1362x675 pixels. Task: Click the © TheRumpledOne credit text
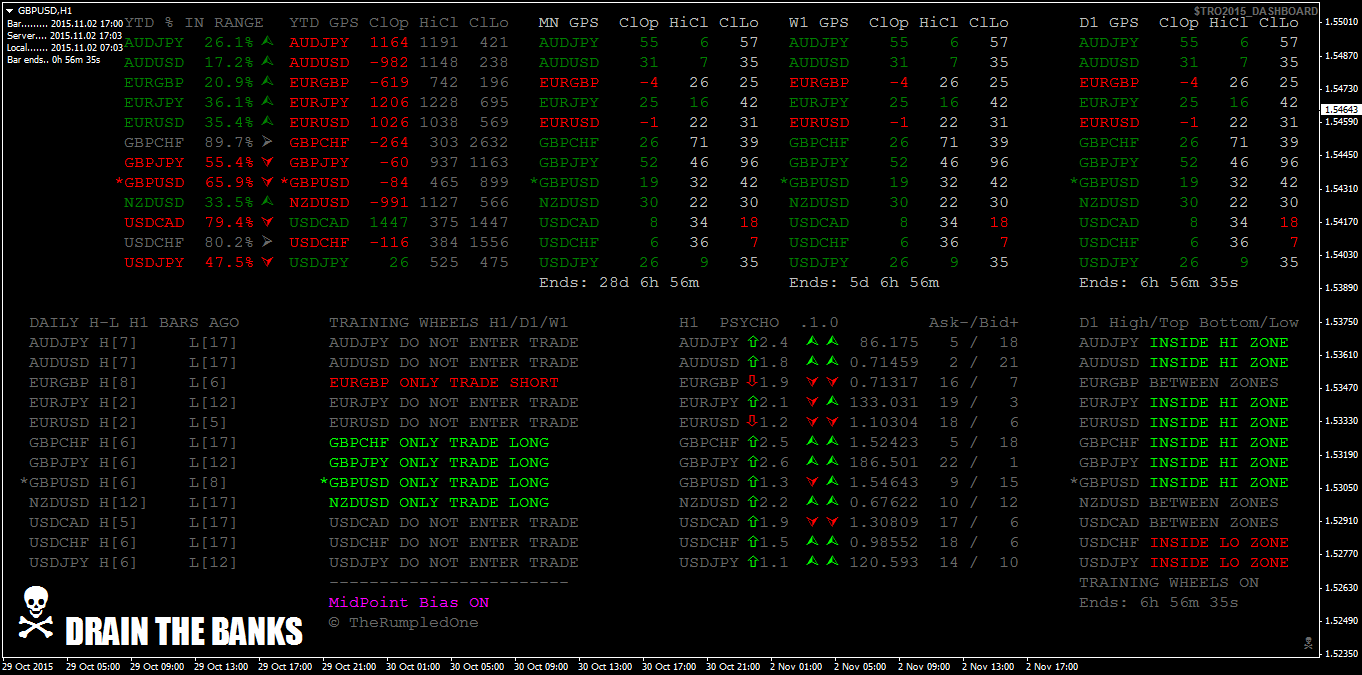[x=403, y=623]
